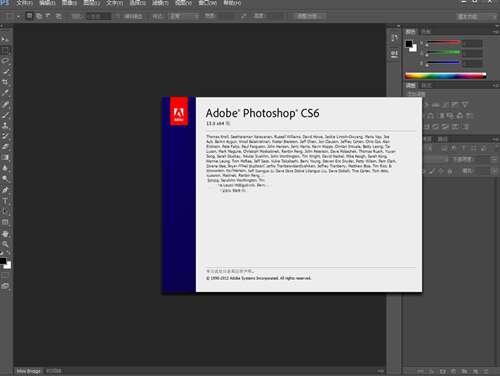Open the Image (图像) menu
This screenshot has width=500, height=376.
pos(69,3)
